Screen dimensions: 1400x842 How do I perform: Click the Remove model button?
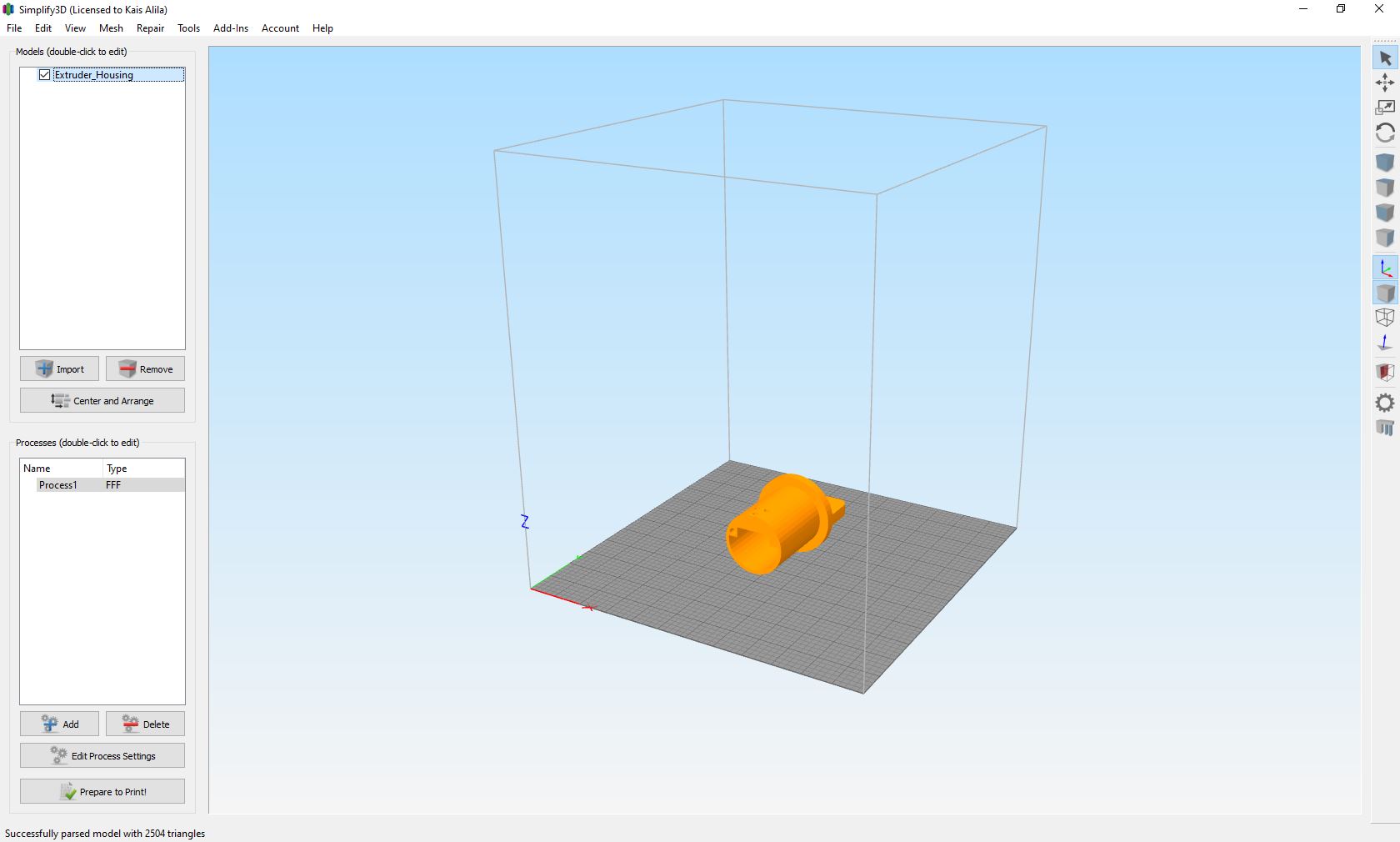(x=145, y=368)
